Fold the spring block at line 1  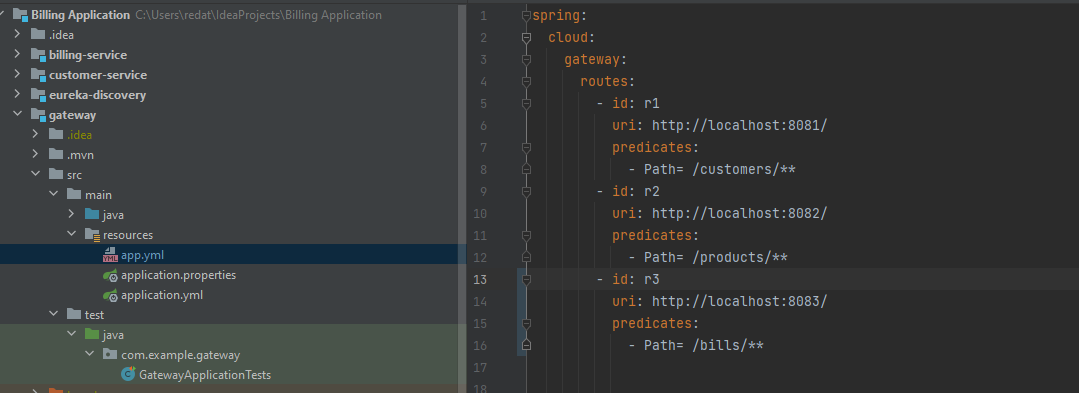[x=526, y=15]
